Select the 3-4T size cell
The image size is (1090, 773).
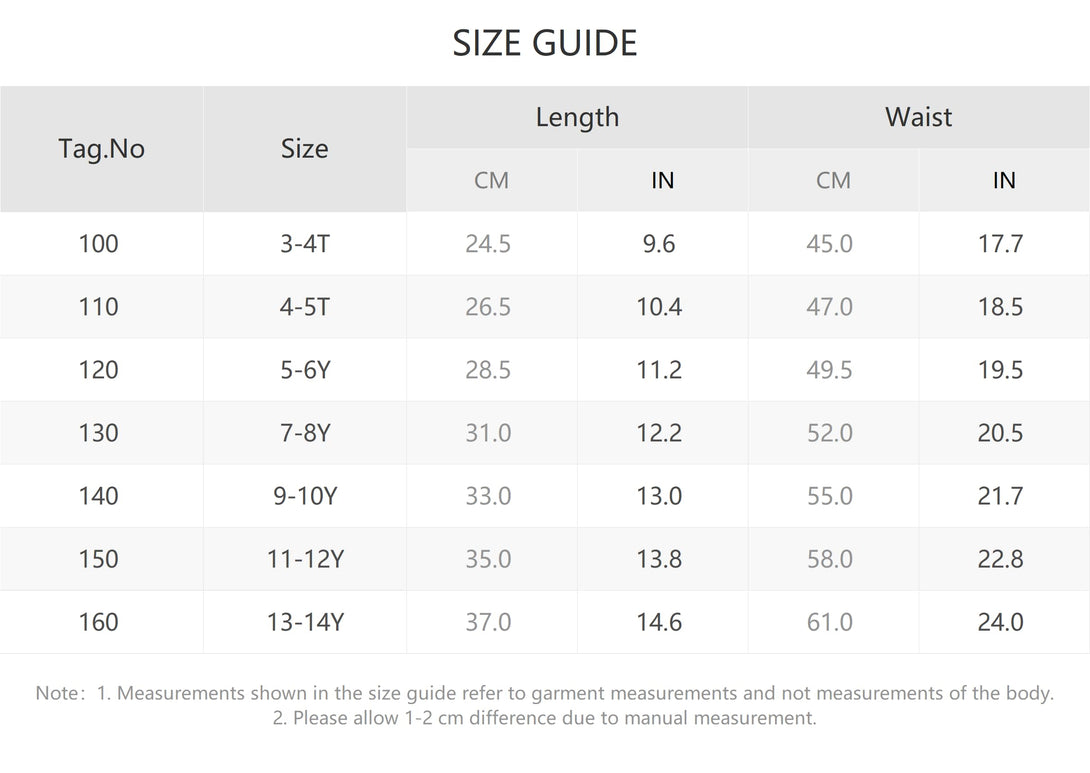tap(304, 244)
